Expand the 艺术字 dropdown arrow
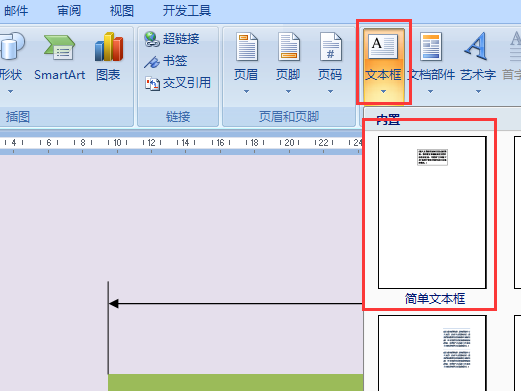 coord(478,91)
